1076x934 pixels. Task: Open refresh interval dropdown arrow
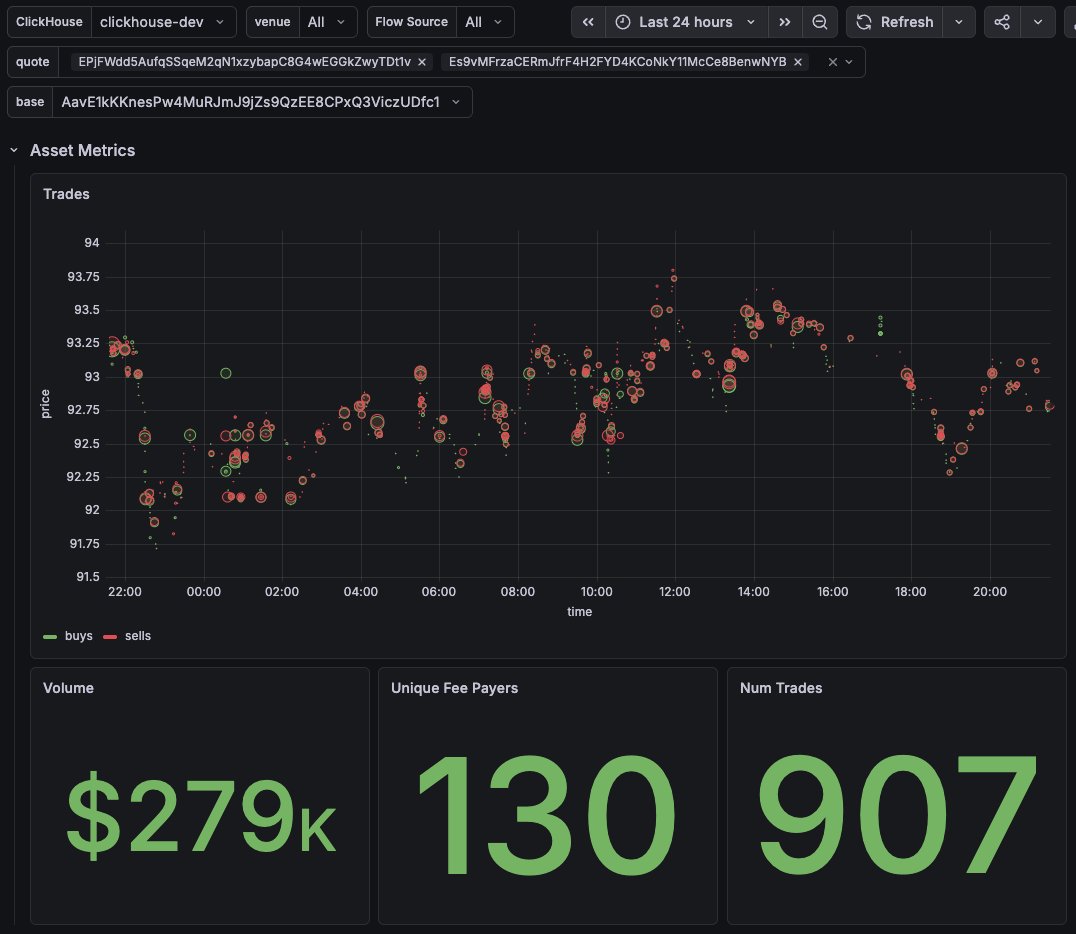[959, 22]
